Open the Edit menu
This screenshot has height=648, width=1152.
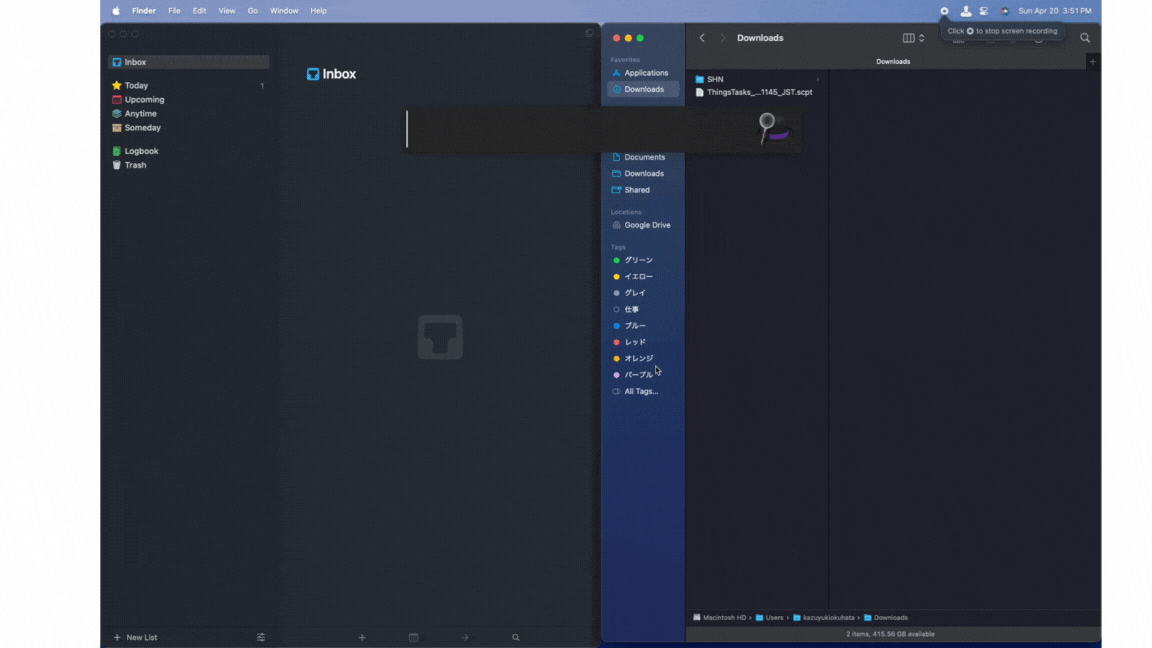[199, 11]
